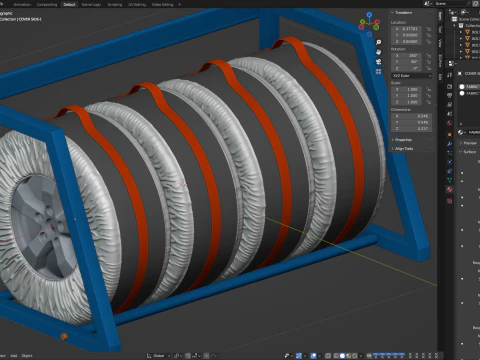Toggle proportional editing in header

[x=207, y=356]
